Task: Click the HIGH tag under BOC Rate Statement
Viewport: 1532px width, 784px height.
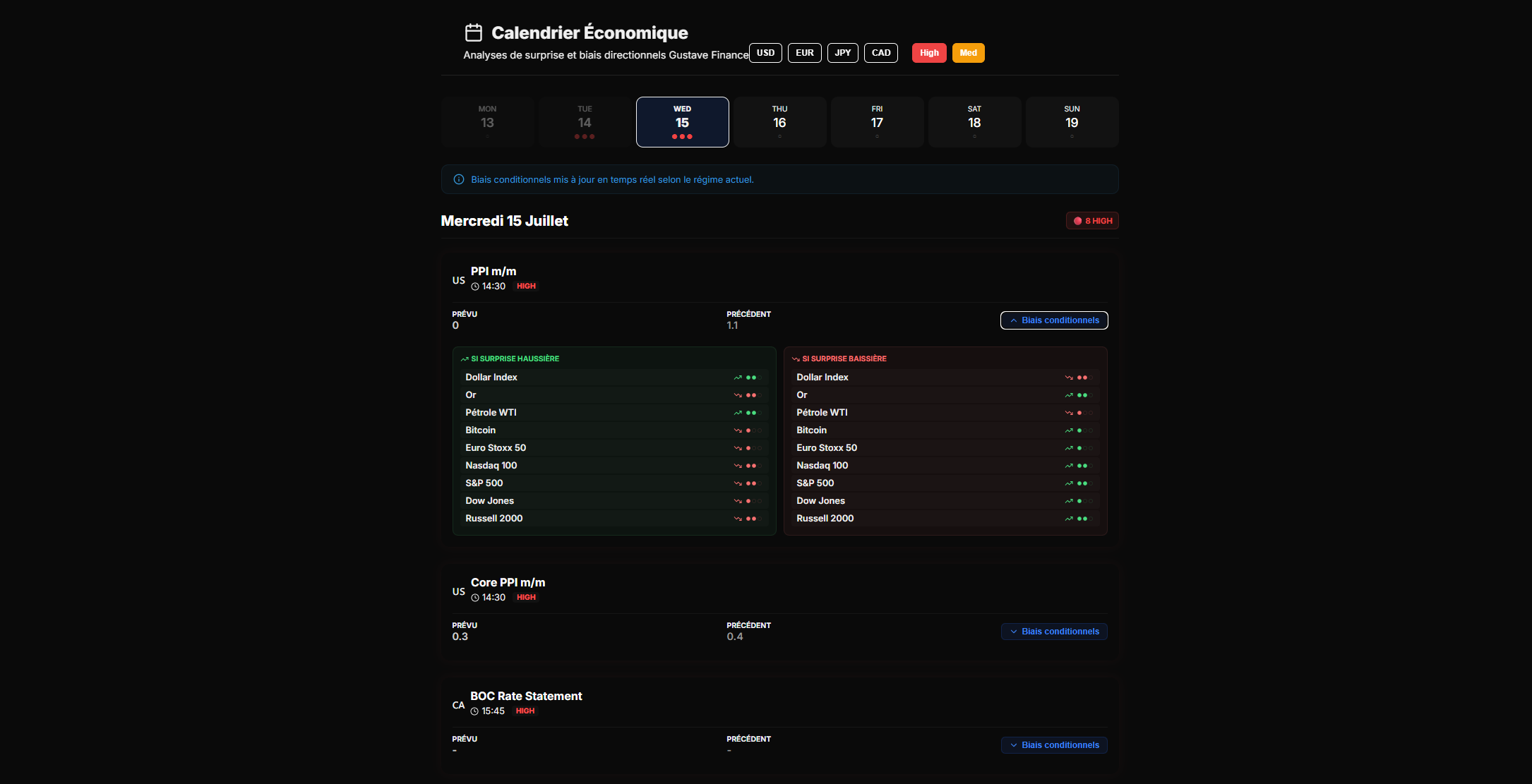Action: click(525, 711)
